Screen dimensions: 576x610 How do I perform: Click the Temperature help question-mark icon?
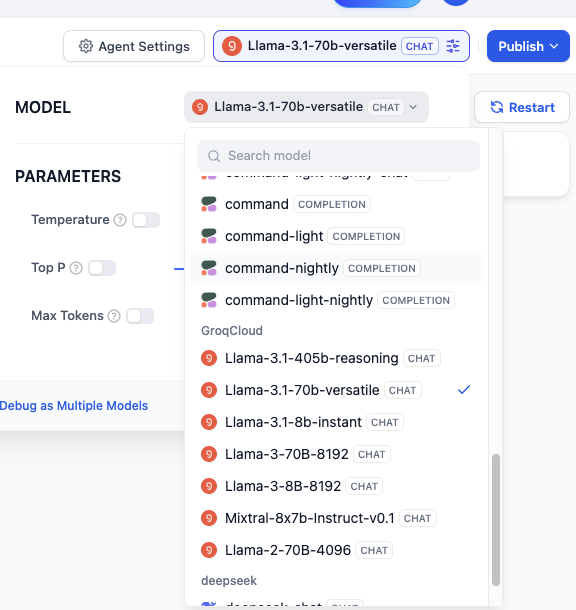pyautogui.click(x=120, y=220)
